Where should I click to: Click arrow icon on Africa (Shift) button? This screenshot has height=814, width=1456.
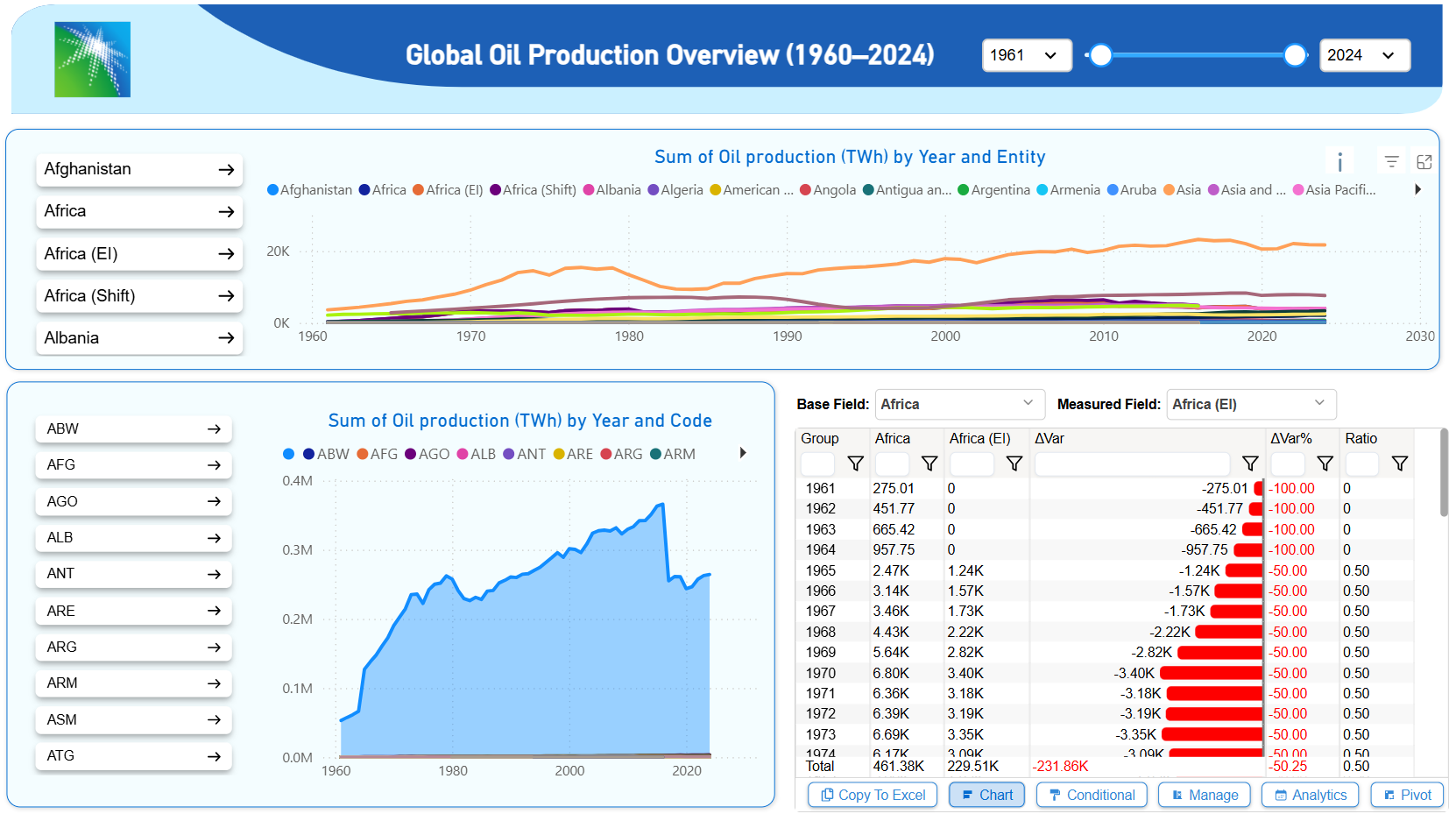point(226,296)
